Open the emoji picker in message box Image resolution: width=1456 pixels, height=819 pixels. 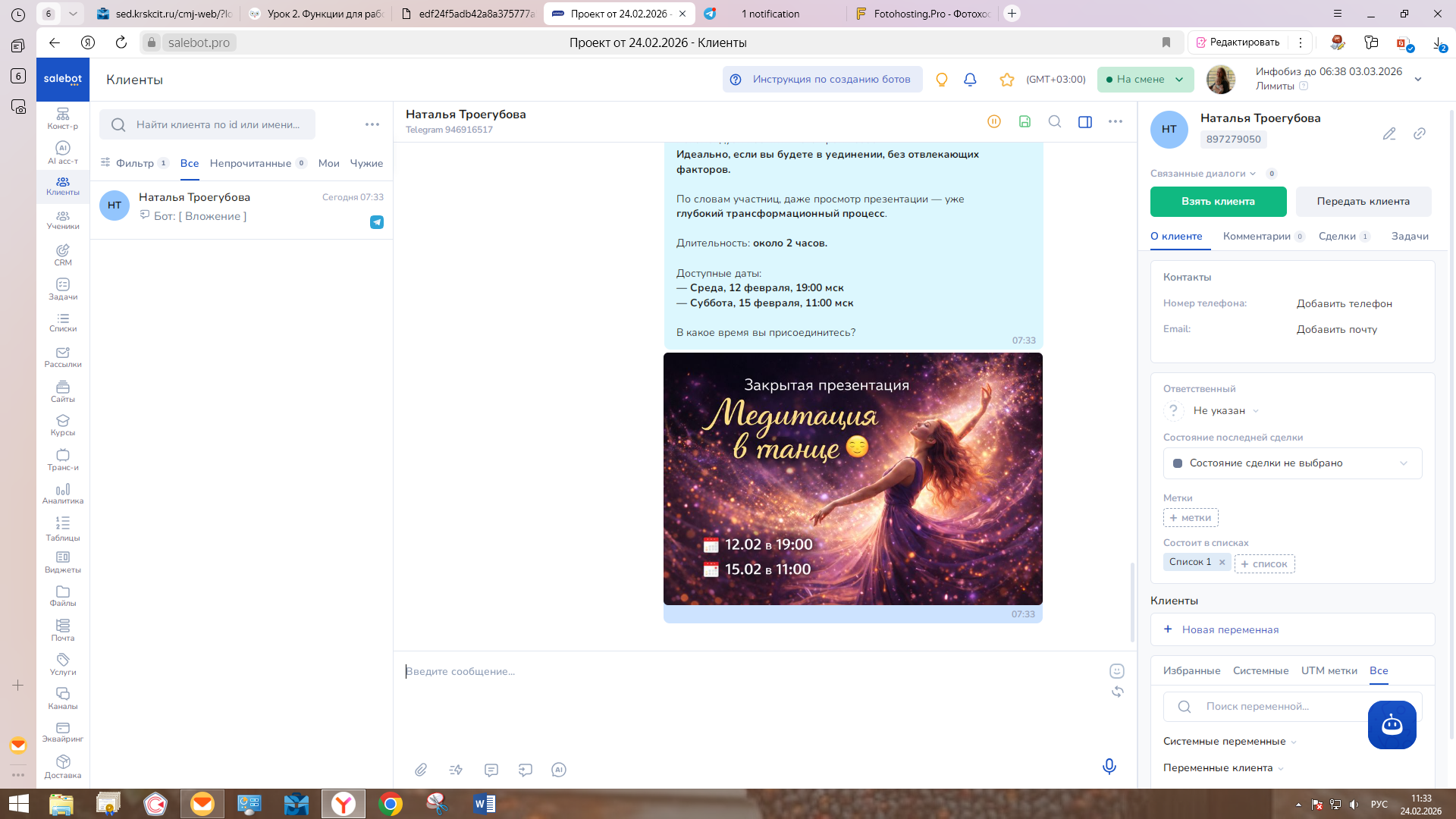(x=1116, y=671)
